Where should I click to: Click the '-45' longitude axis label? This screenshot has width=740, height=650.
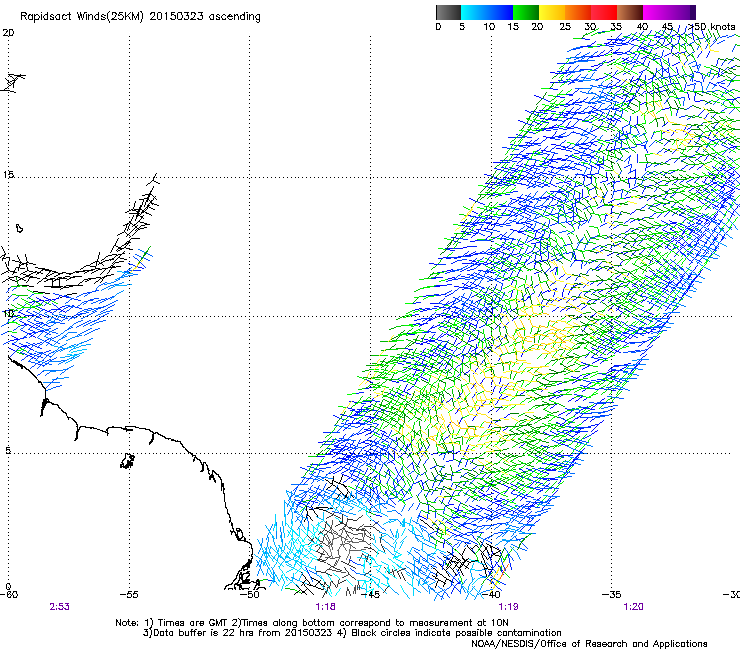[370, 594]
